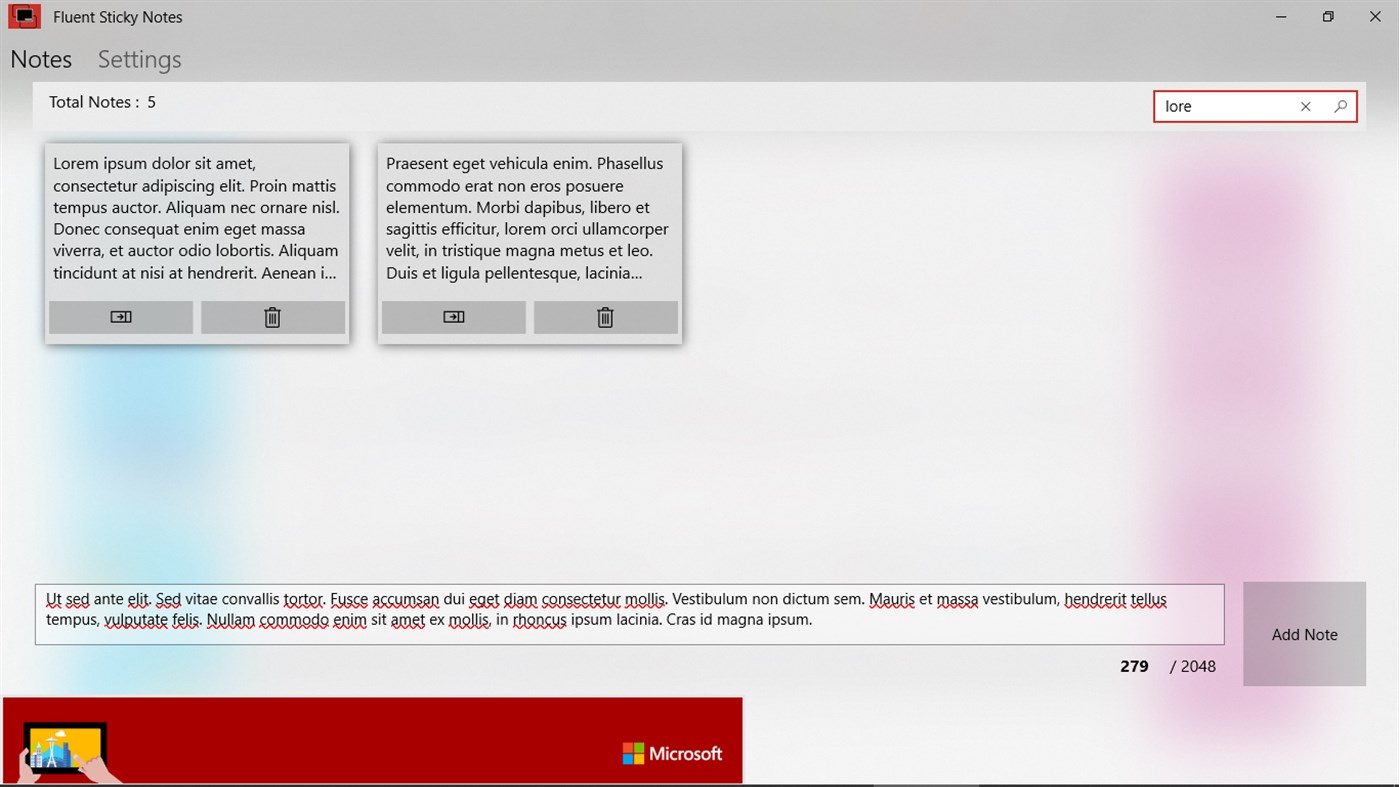
Task: Select the Praesent eget vehicula note text
Action: [528, 218]
